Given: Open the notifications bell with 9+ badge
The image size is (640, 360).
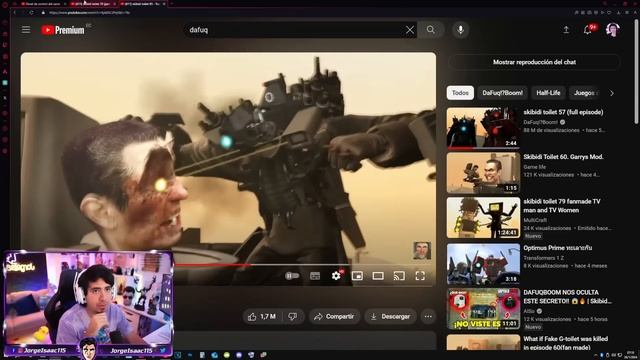Looking at the screenshot, I should 588,30.
